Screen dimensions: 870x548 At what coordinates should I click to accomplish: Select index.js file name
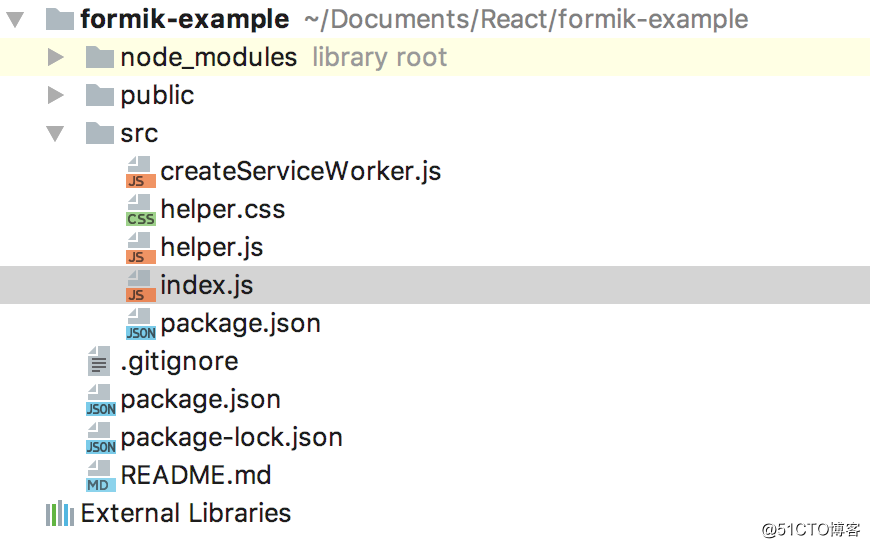pyautogui.click(x=206, y=286)
